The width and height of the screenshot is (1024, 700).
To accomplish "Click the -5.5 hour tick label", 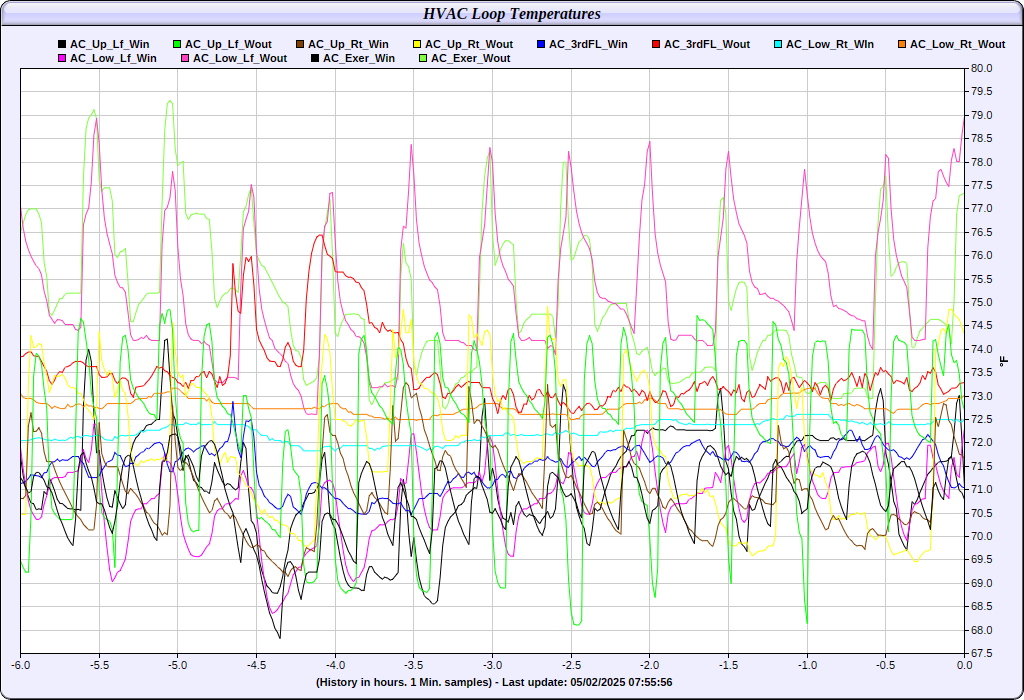I will (x=99, y=665).
